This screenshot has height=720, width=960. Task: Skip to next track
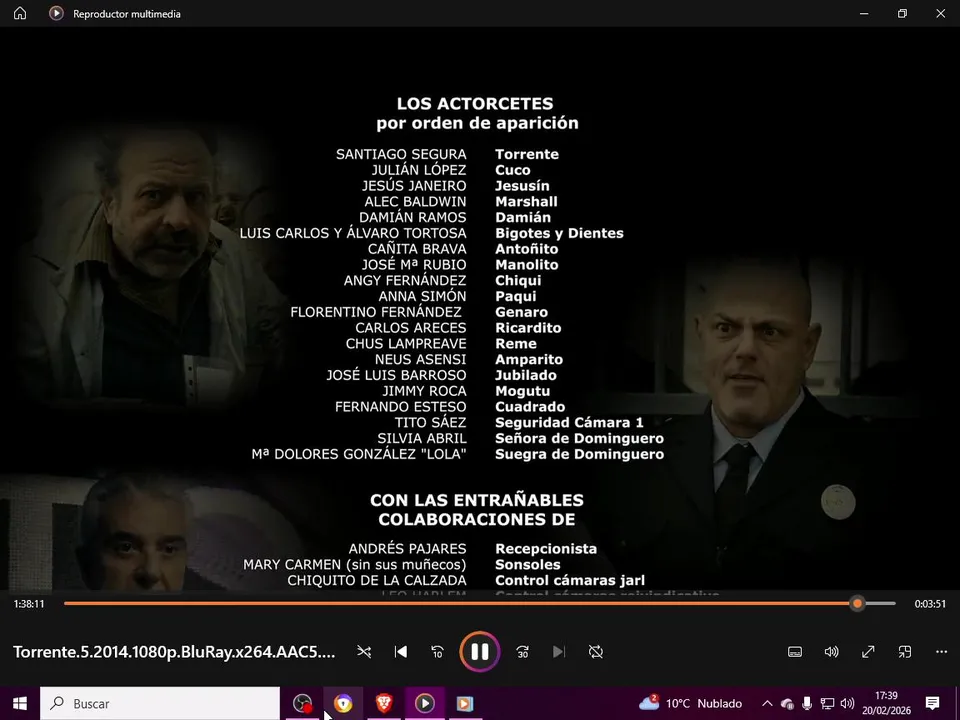559,652
